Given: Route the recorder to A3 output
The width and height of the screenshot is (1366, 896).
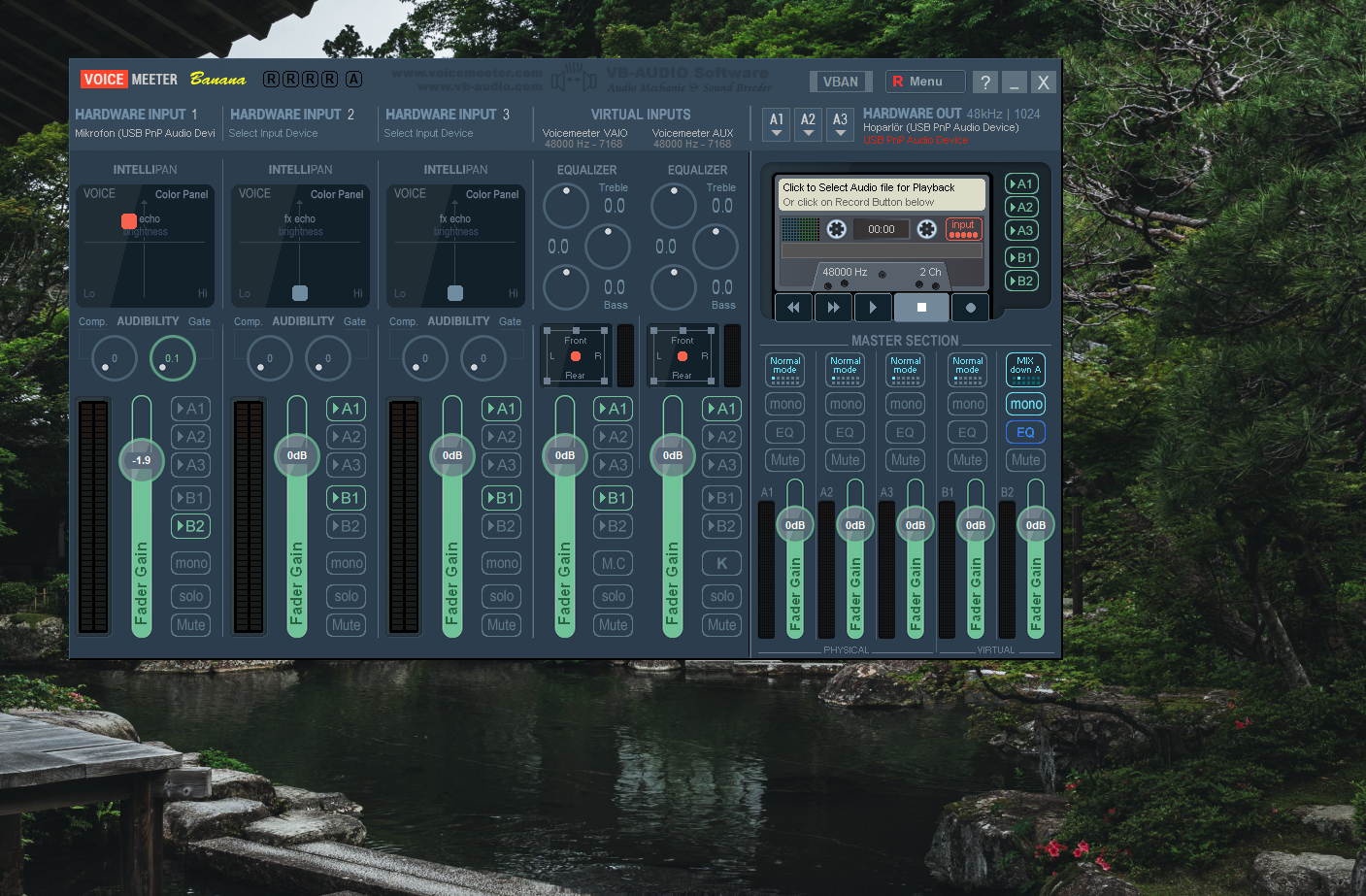Looking at the screenshot, I should pos(1021,230).
